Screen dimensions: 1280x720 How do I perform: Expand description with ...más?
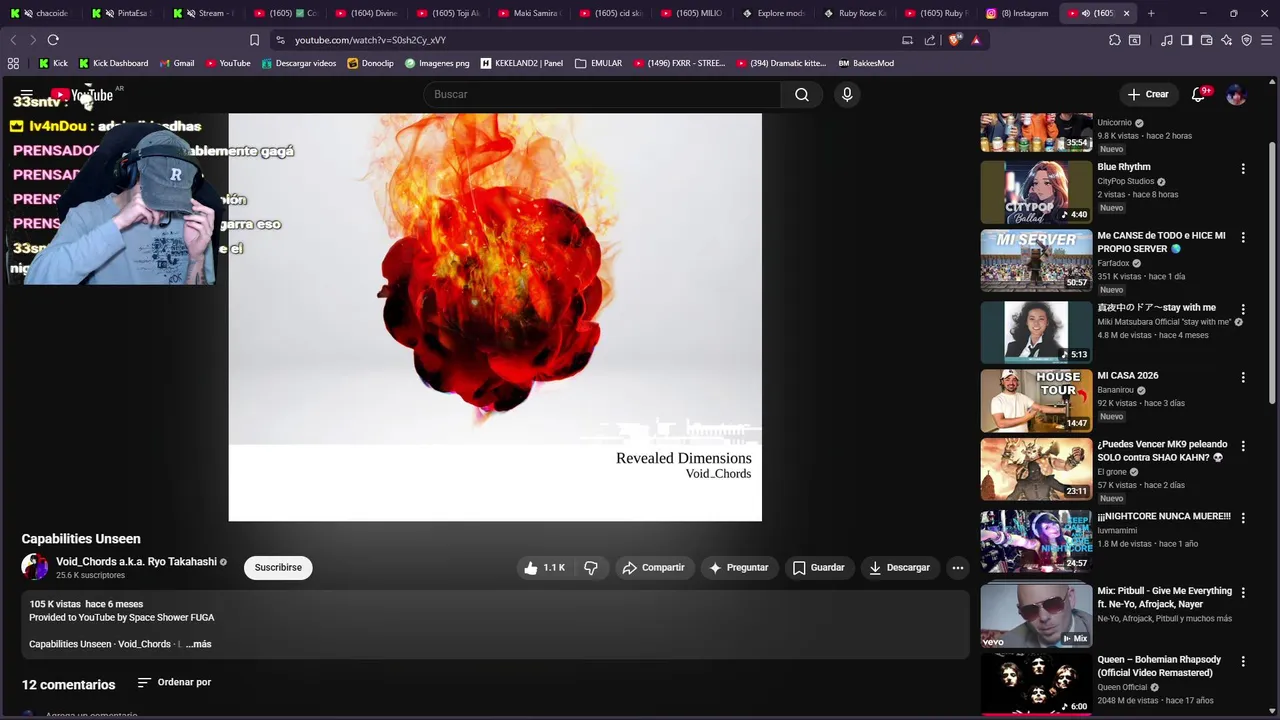[x=198, y=644]
